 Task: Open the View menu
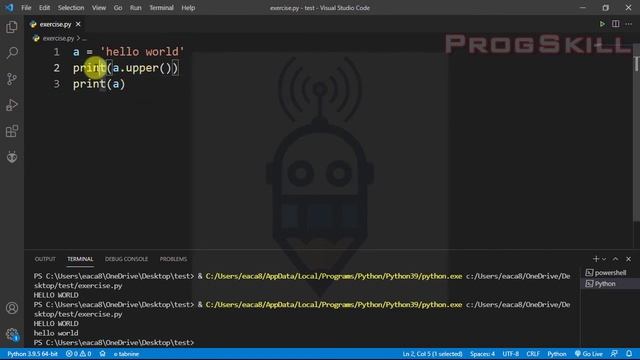[98, 8]
